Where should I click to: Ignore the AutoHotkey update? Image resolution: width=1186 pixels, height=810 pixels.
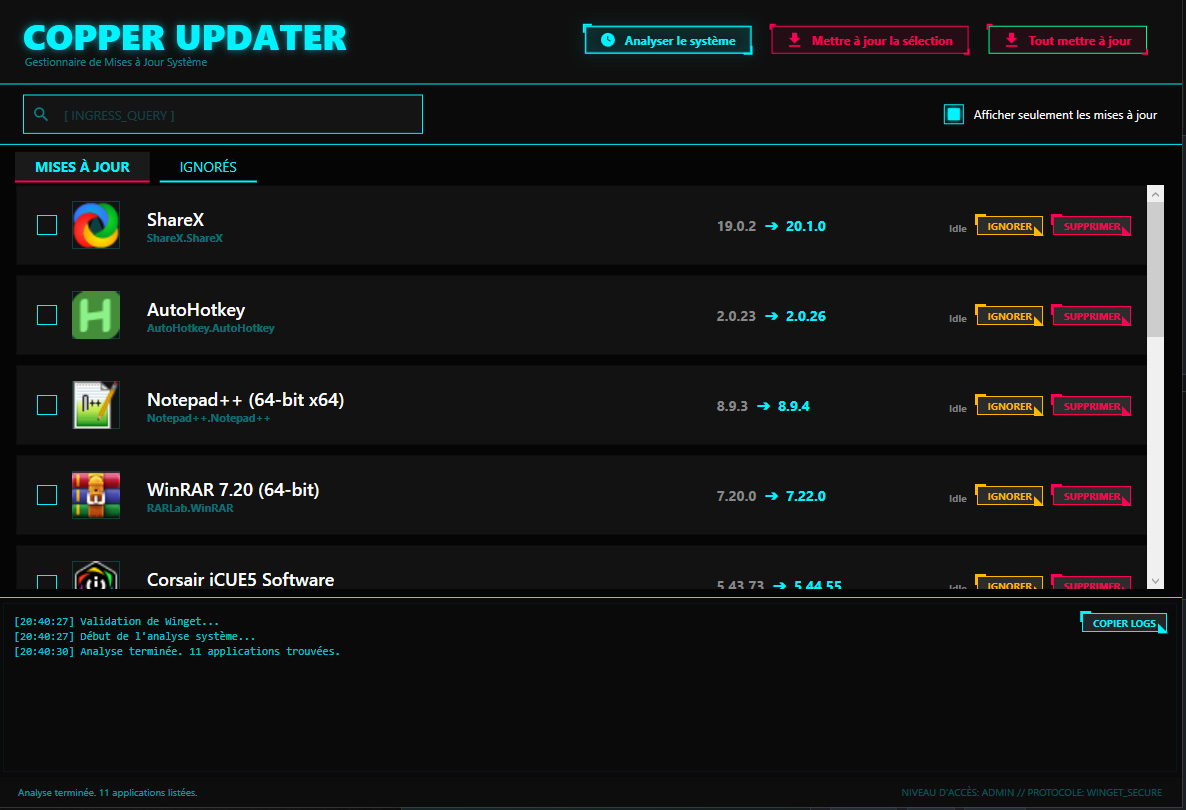point(1009,316)
